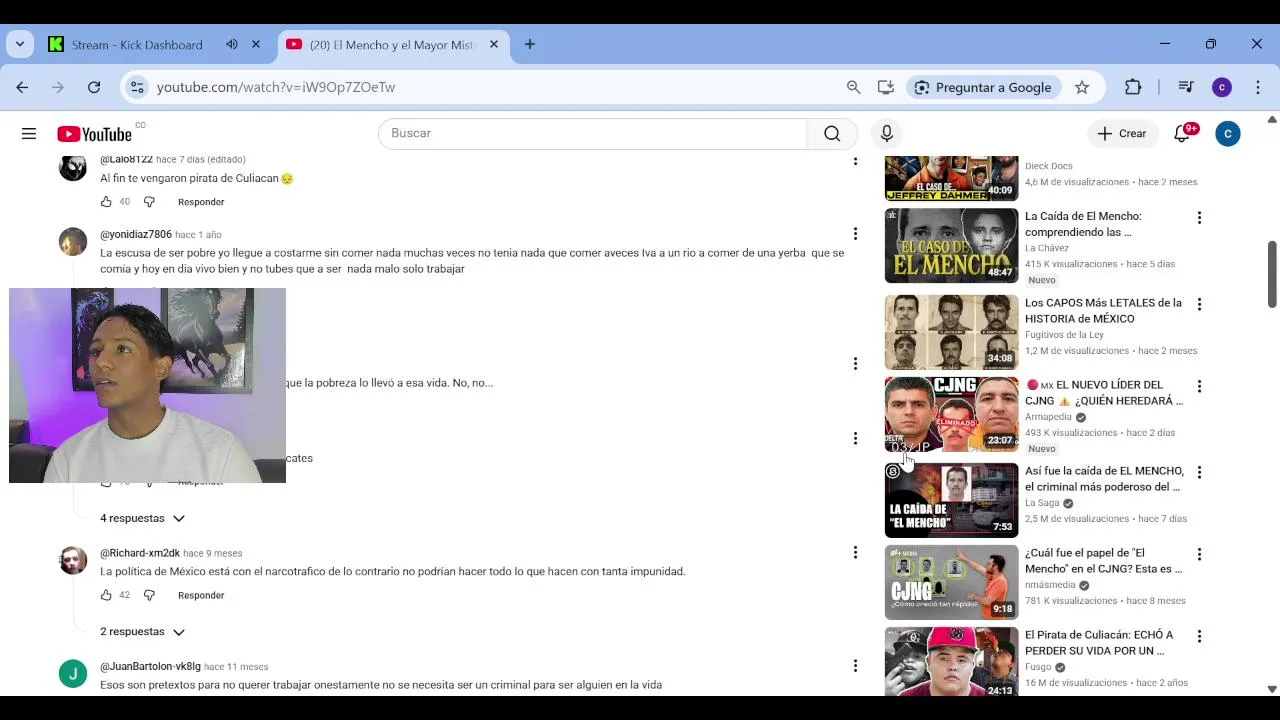Open EL NUEVO LÍDER DEL CJNG thumbnail

(x=951, y=414)
